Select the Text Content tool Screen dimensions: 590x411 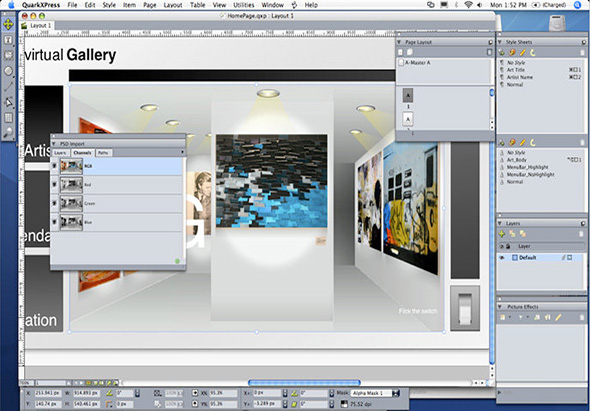point(8,40)
